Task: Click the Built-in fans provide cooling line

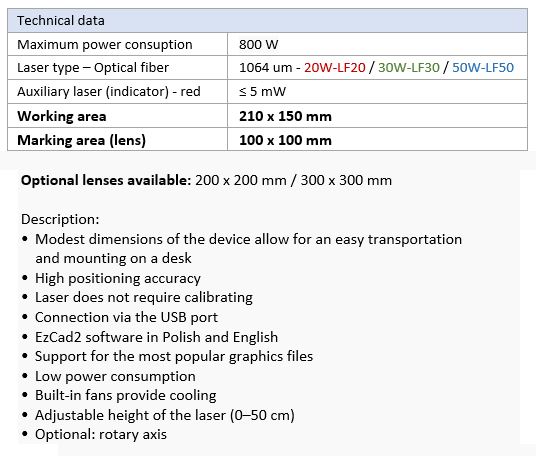Action: pos(125,395)
